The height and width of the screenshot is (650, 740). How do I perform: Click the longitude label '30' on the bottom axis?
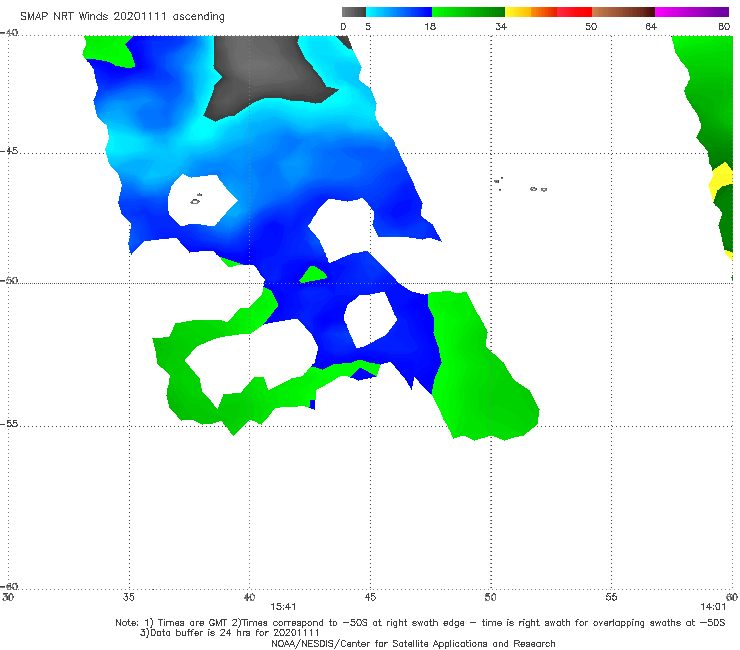8,597
